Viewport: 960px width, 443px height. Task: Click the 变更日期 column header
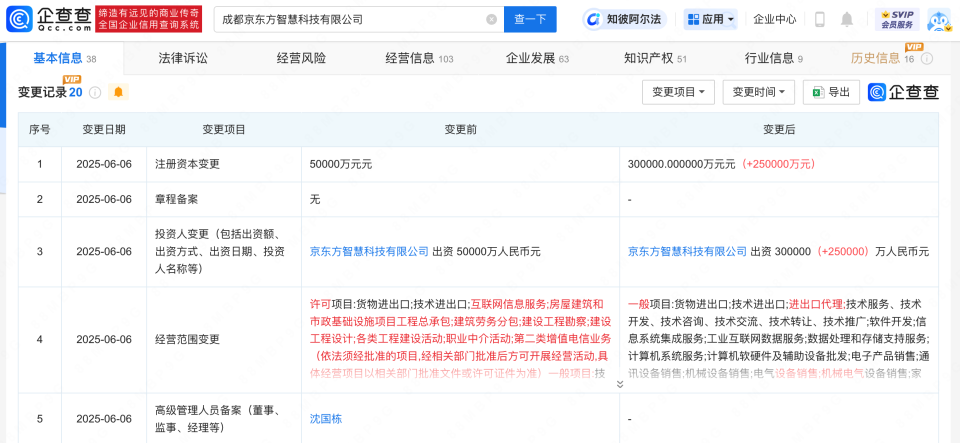104,130
